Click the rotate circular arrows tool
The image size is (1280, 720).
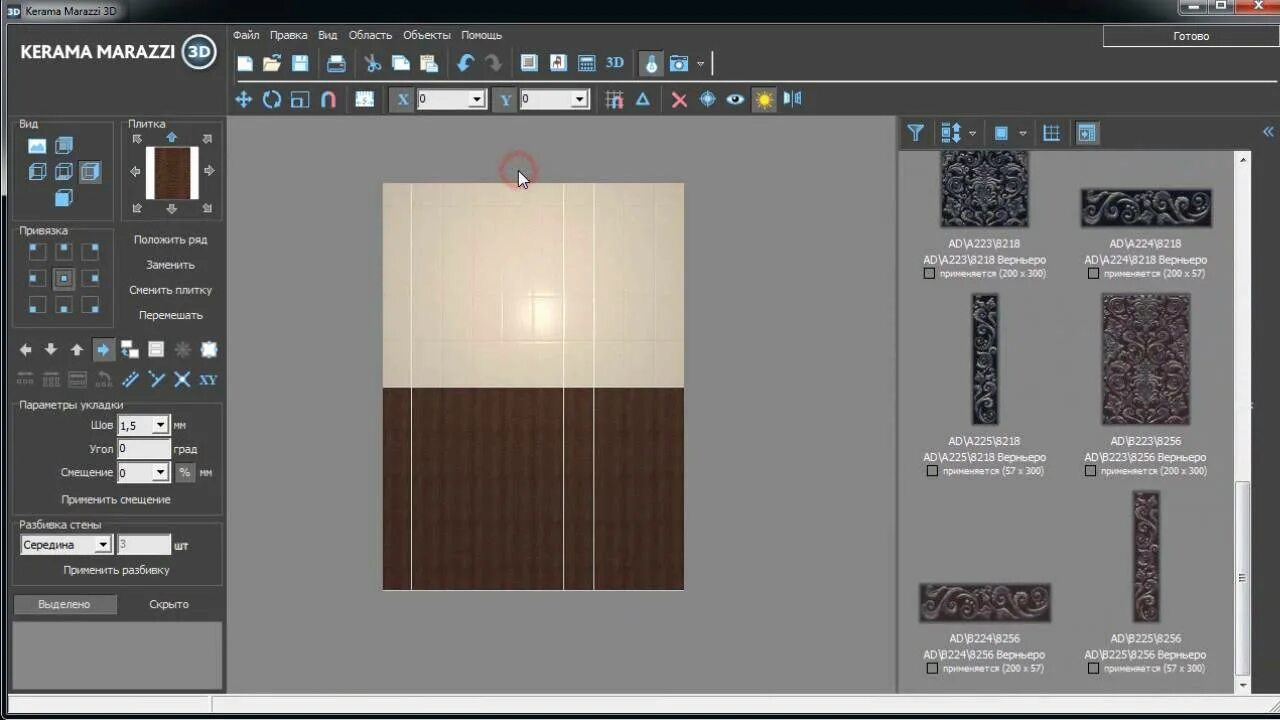coord(272,99)
